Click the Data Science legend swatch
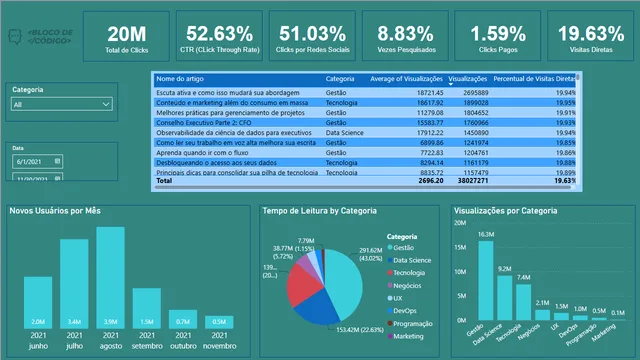The image size is (640, 360). pyautogui.click(x=390, y=260)
